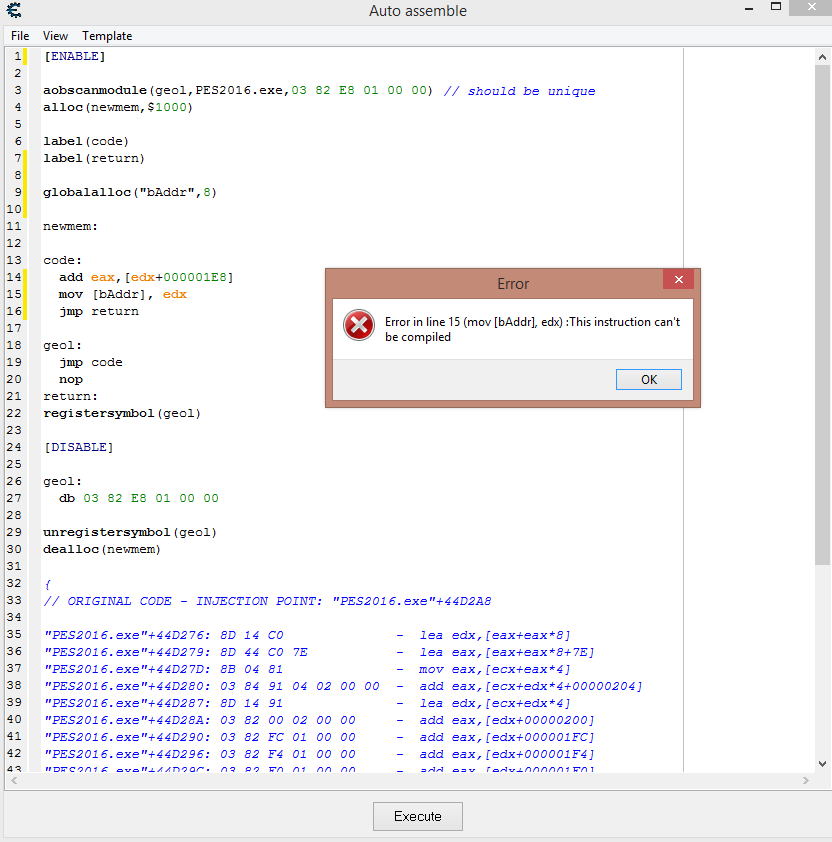Click the Cheat Engine icon in title bar
Viewport: 832px width, 842px height.
pyautogui.click(x=14, y=11)
